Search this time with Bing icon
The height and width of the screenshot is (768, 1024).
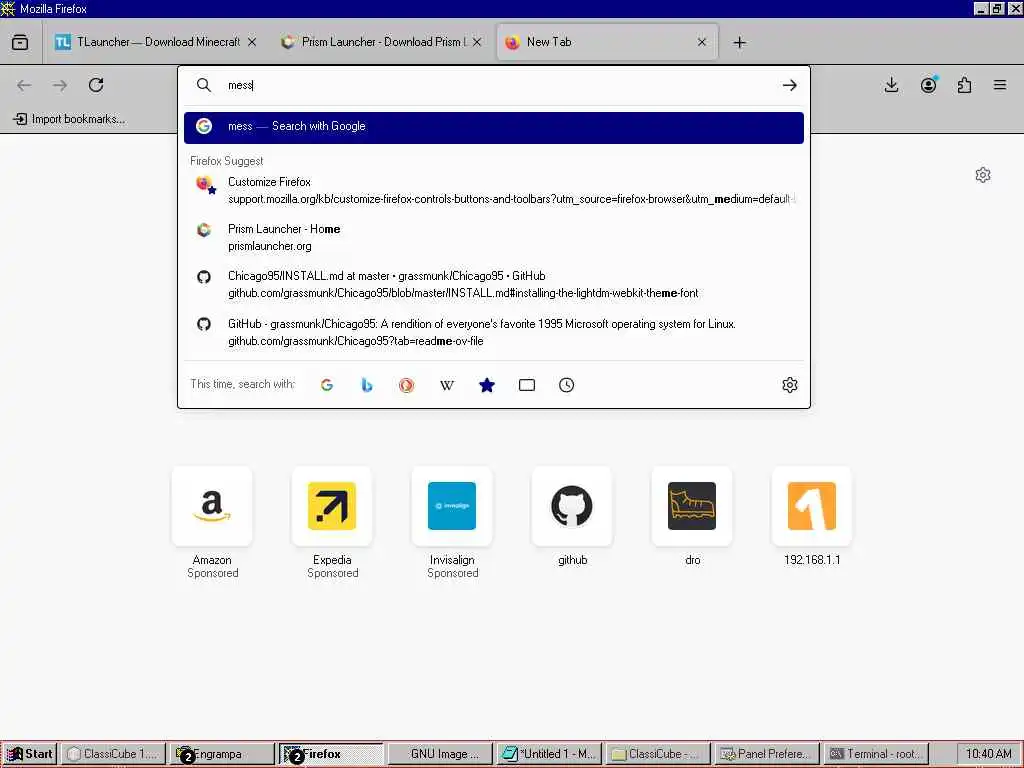(x=367, y=385)
